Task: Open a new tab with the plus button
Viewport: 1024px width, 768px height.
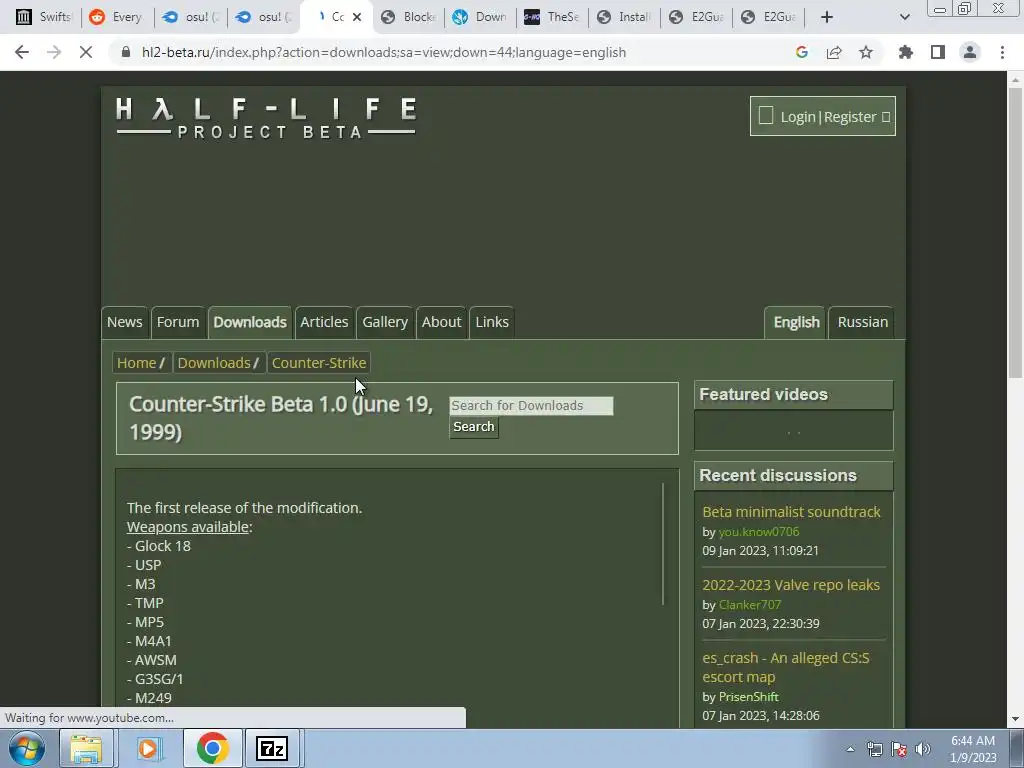Action: tap(827, 17)
